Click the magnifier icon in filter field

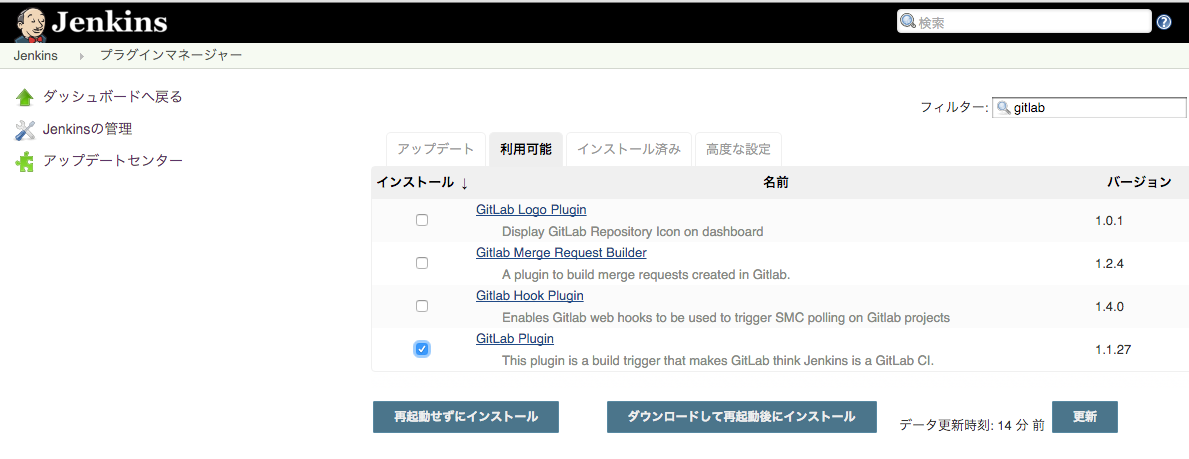click(1004, 108)
